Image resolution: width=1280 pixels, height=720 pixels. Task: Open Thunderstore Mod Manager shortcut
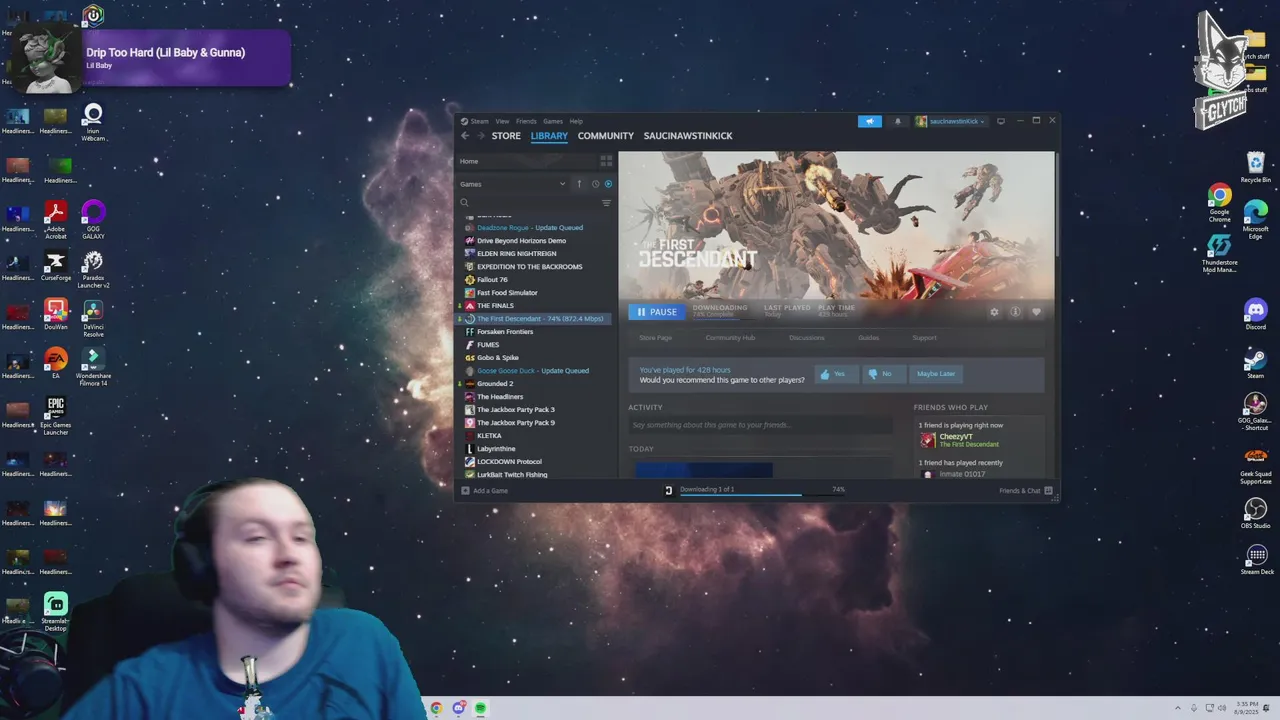pos(1219,253)
